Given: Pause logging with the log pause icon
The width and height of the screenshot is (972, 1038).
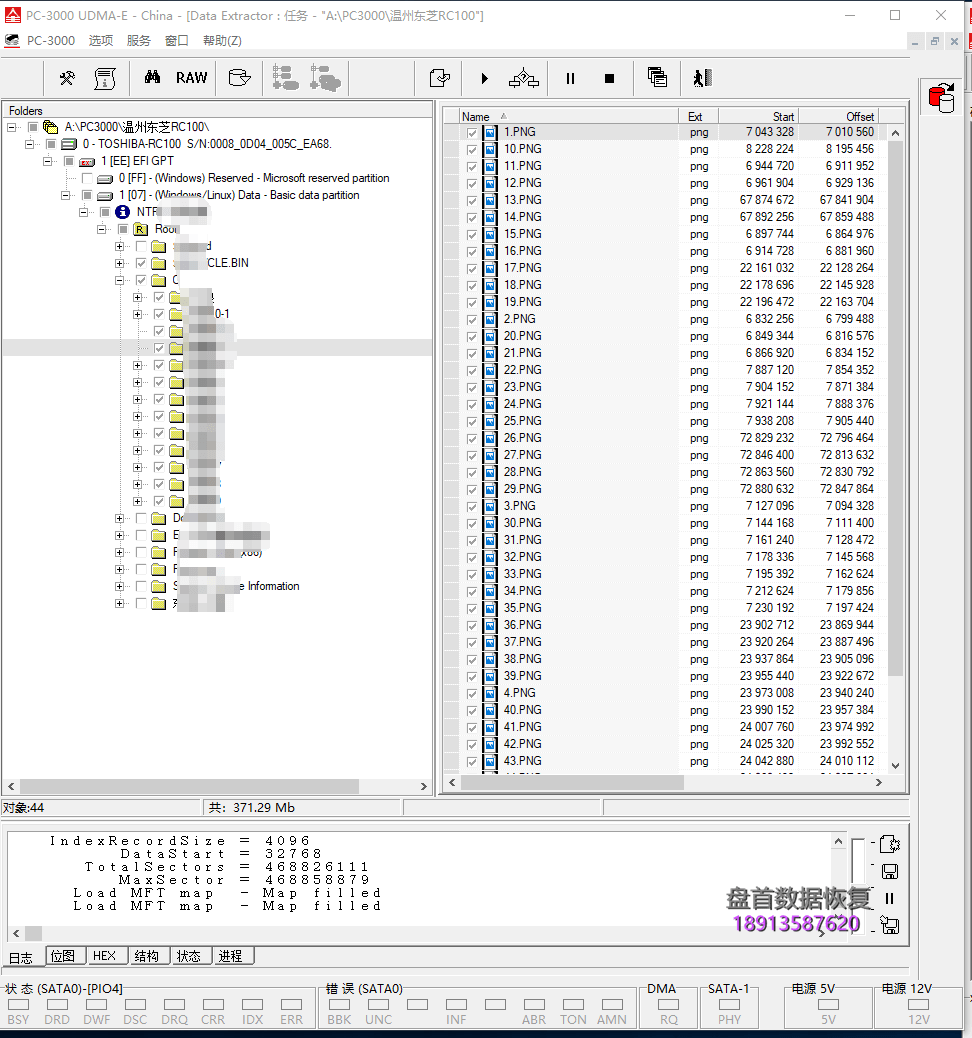Looking at the screenshot, I should coord(889,898).
